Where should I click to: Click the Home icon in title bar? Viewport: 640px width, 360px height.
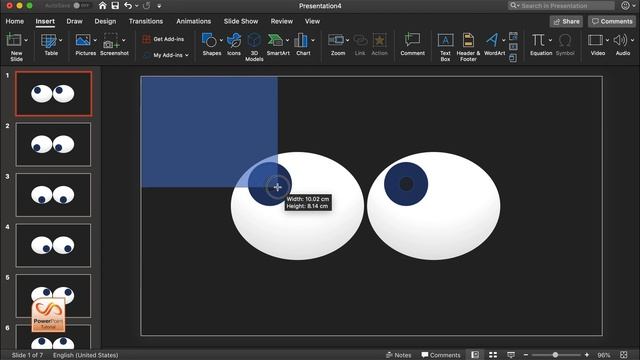coord(102,6)
